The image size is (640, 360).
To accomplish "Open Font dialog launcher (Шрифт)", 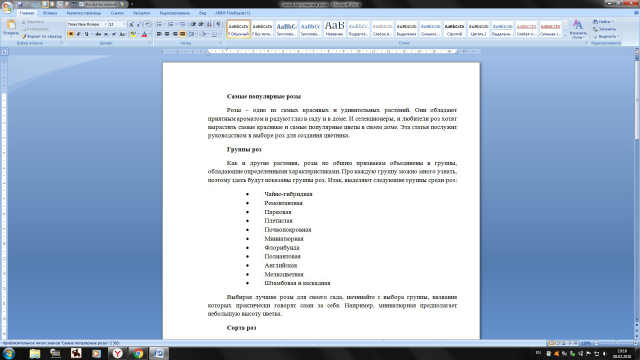I will pyautogui.click(x=149, y=43).
